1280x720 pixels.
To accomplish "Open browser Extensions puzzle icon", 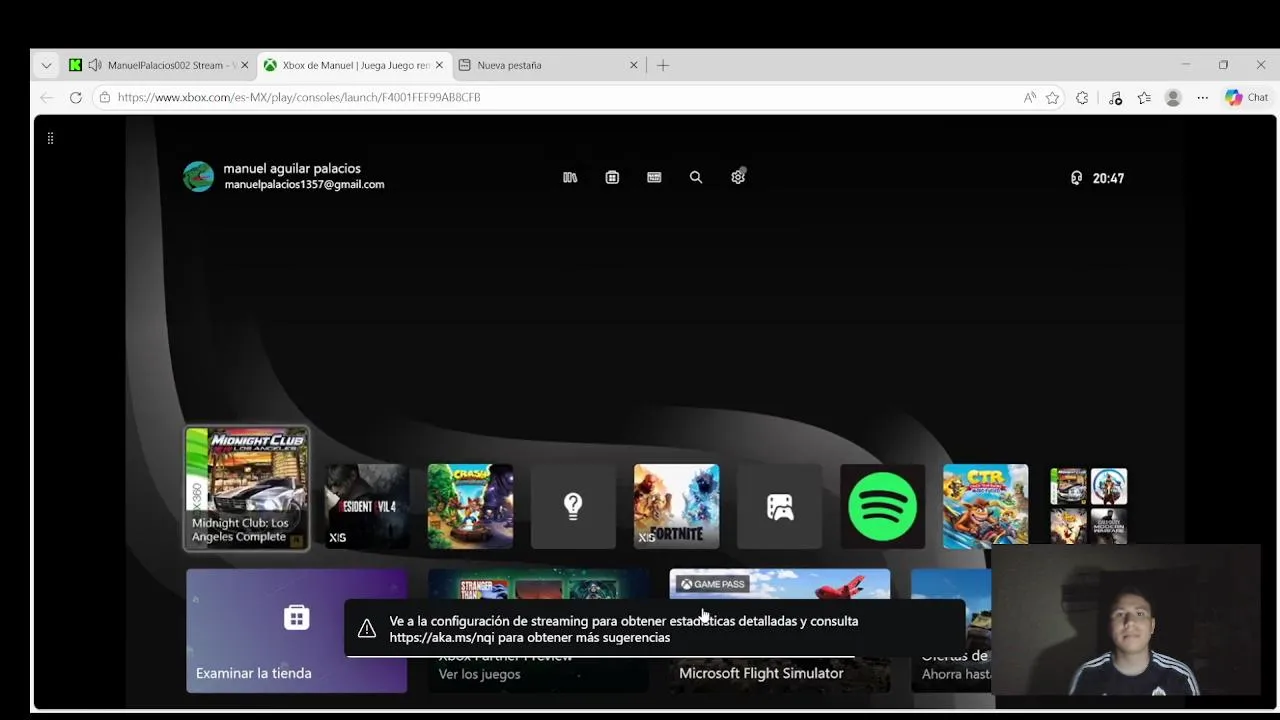I will [1082, 97].
